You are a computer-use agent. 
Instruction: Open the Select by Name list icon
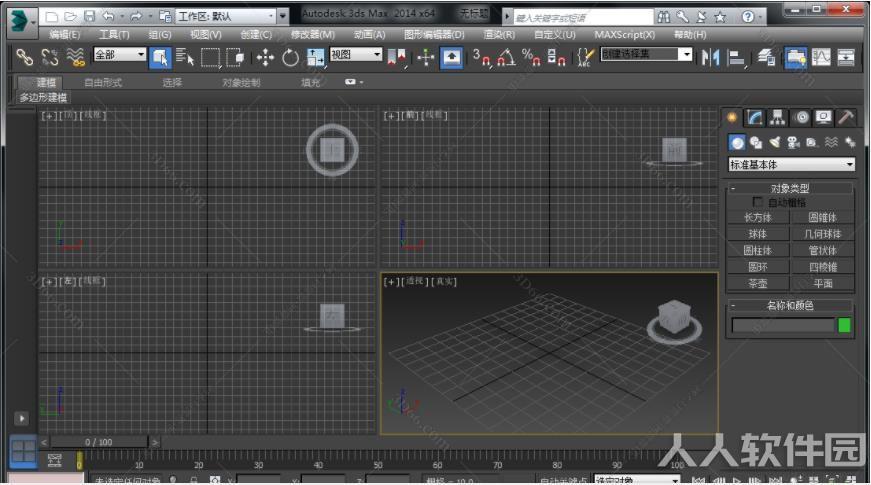[184, 57]
